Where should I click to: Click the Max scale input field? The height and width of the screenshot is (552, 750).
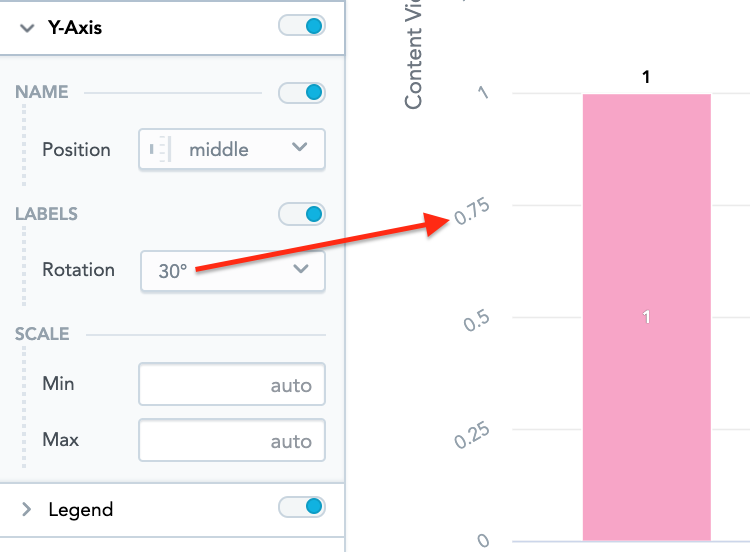pos(232,441)
